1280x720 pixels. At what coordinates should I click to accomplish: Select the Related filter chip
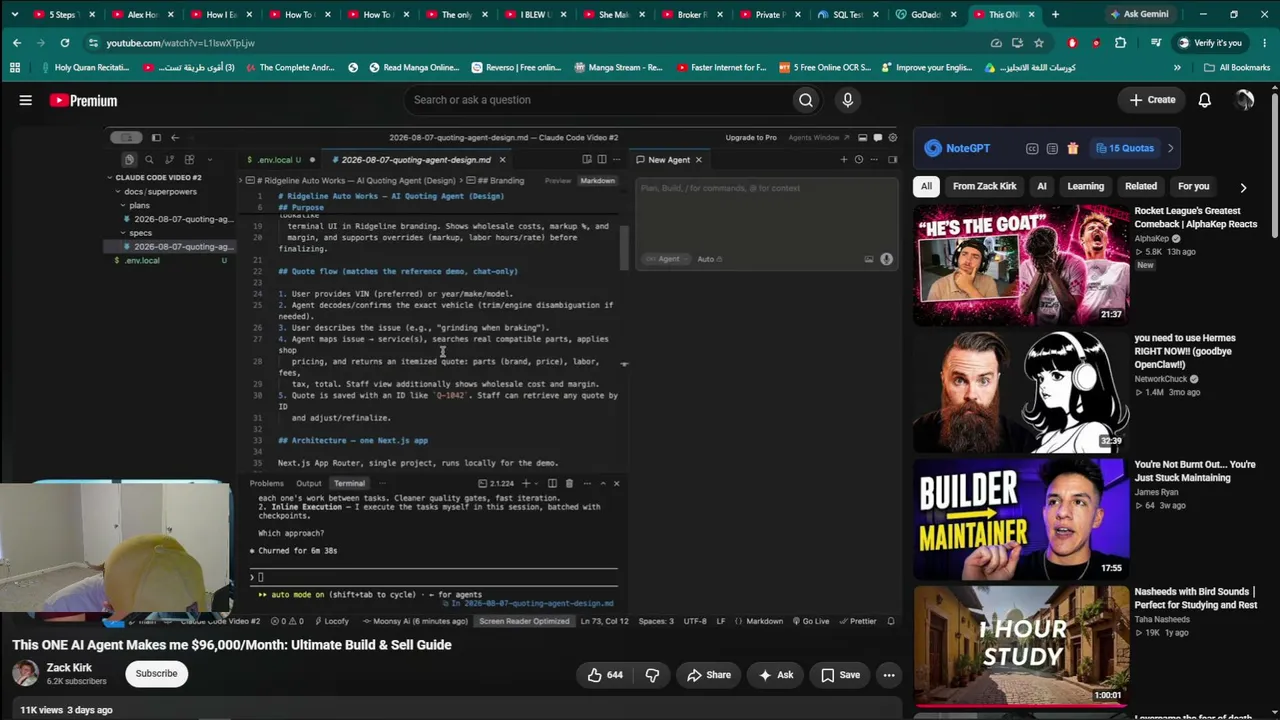(x=1141, y=187)
